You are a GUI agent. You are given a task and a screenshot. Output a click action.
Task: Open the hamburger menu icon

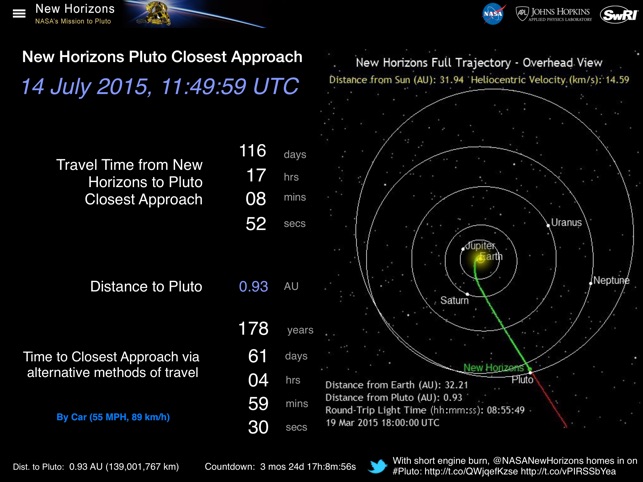[19, 14]
